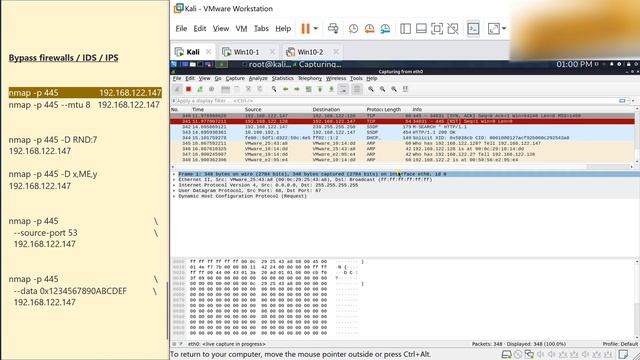Jump to first packet icon
The height and width of the screenshot is (360, 640).
(320, 89)
